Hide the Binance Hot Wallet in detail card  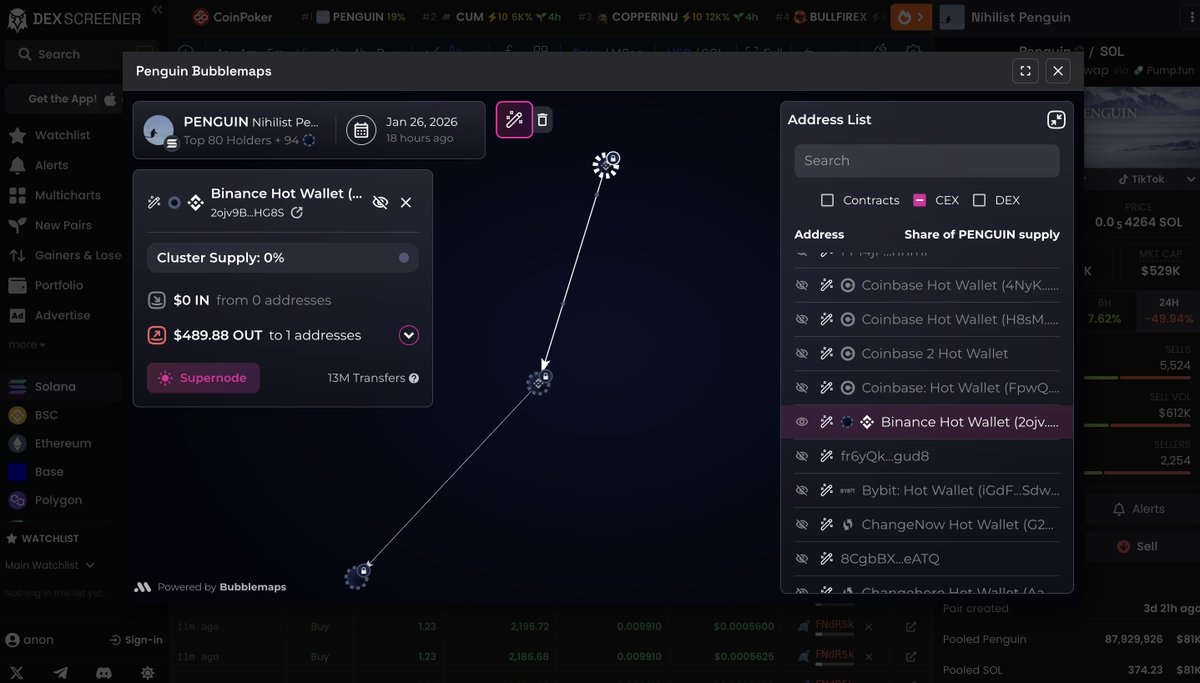coord(380,202)
